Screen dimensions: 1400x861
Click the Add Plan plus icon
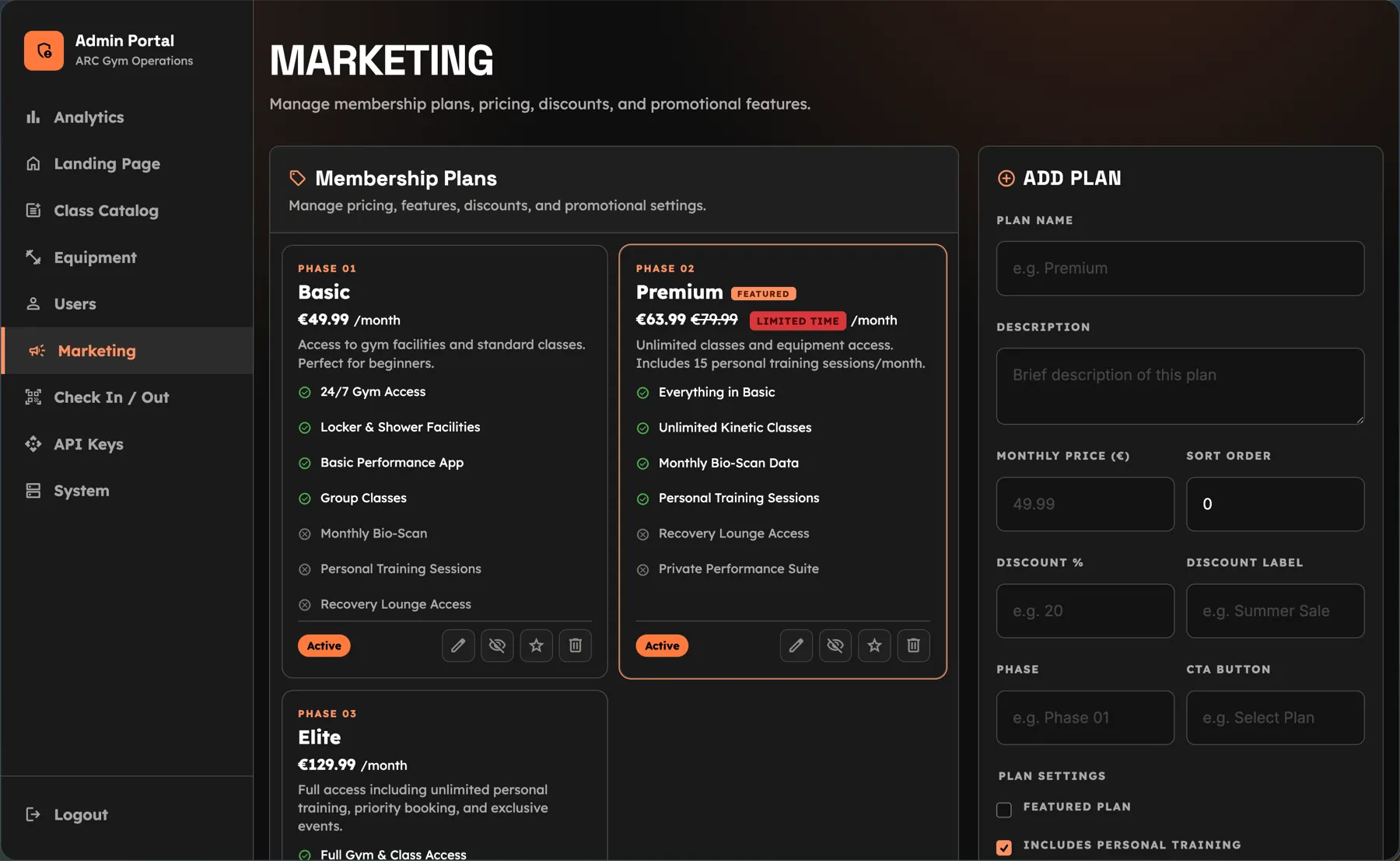pyautogui.click(x=1006, y=178)
